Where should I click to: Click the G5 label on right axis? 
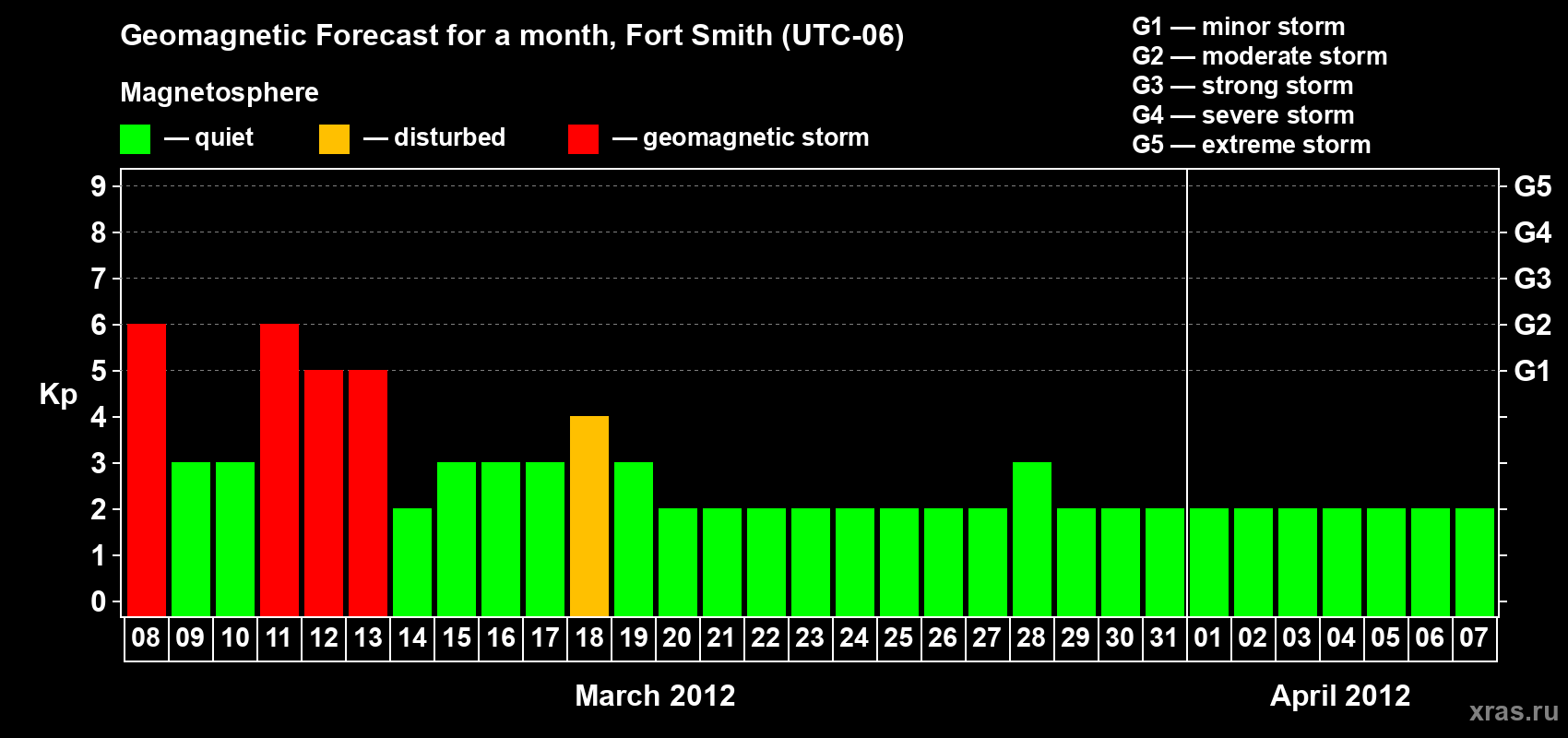pos(1533,186)
